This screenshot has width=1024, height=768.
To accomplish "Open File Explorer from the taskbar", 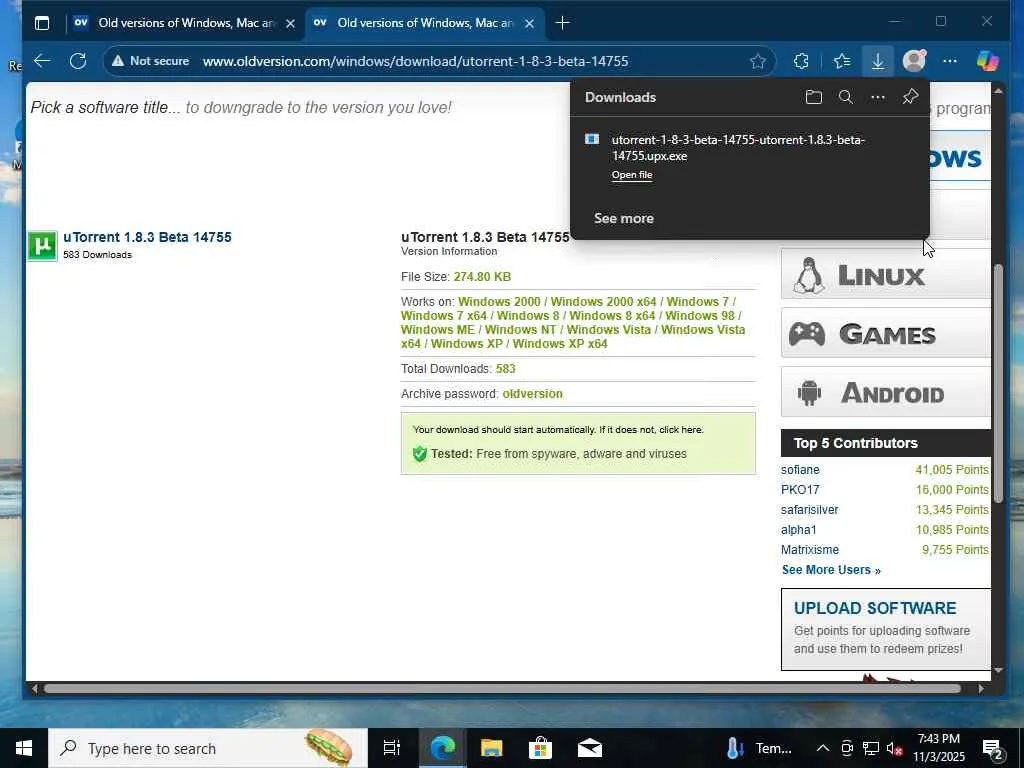I will point(491,748).
